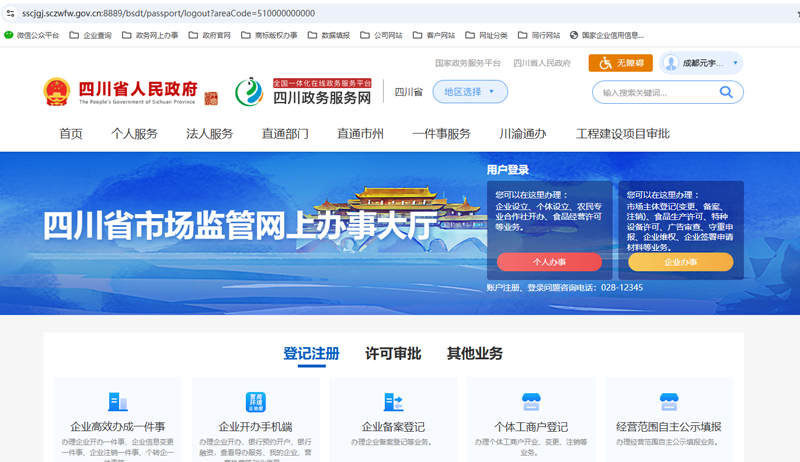This screenshot has width=800, height=462.
Task: Click the 经营范围自主公示填报 icon
Action: [668, 402]
